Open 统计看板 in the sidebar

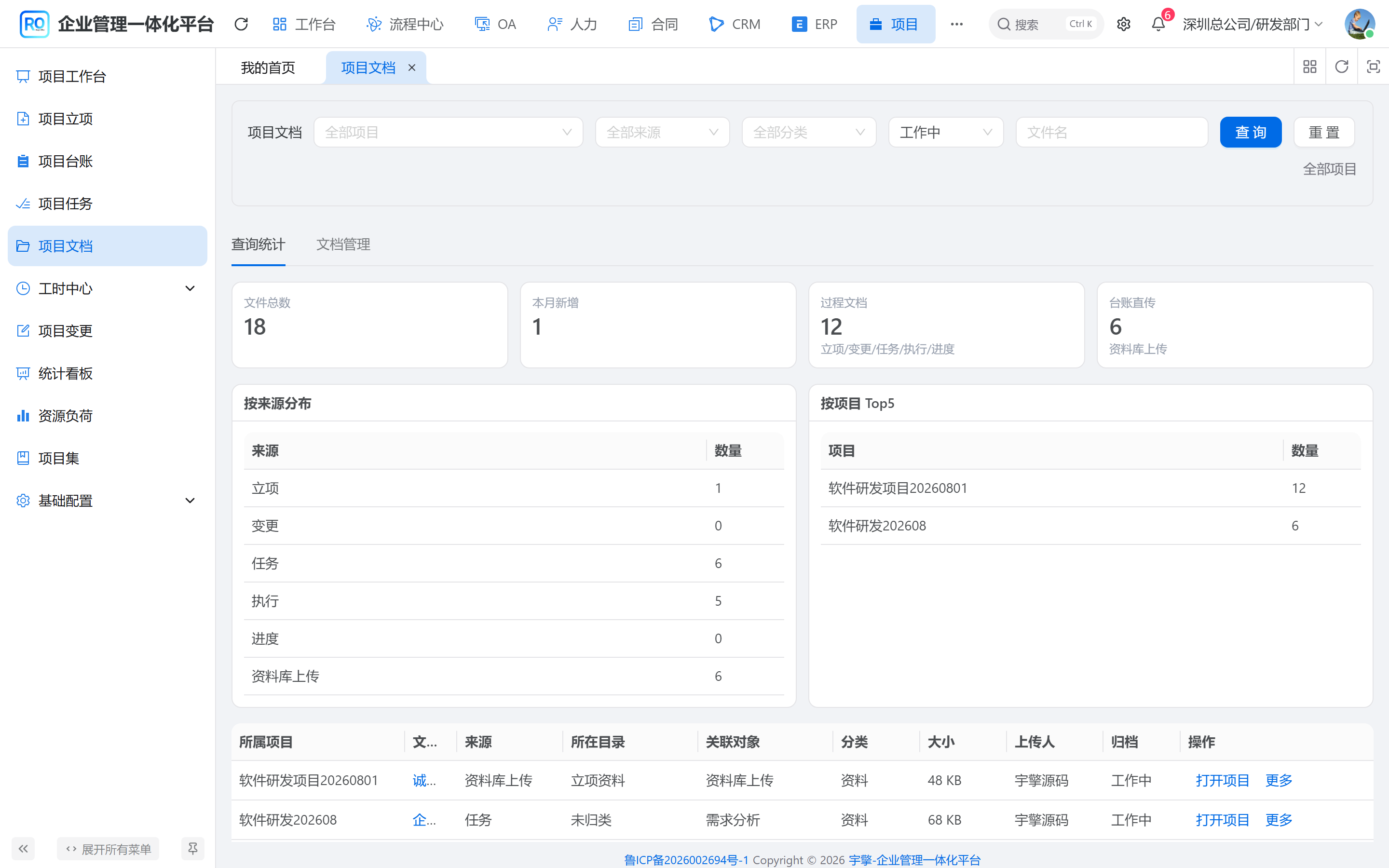point(108,374)
